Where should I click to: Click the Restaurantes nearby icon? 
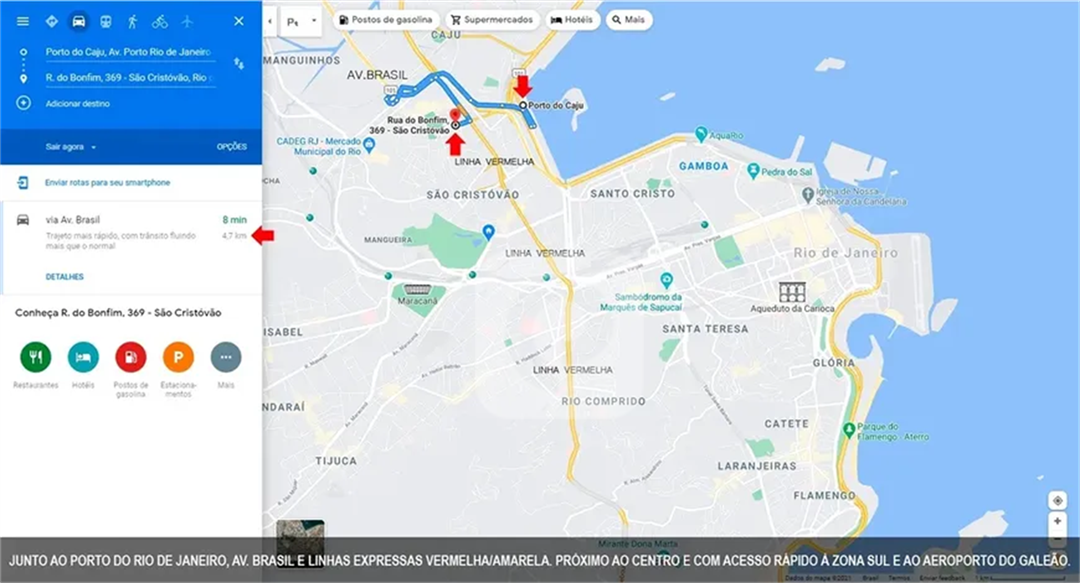click(35, 357)
